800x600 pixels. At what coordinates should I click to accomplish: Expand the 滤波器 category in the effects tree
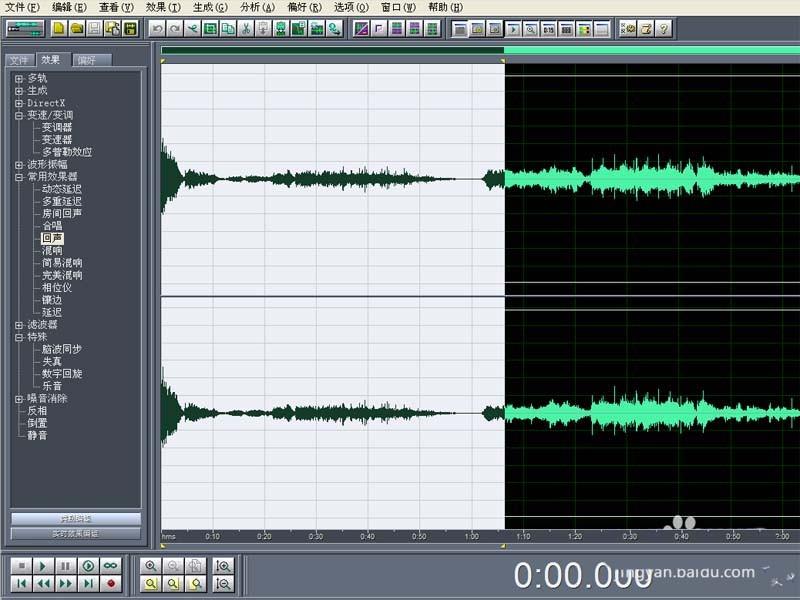click(18, 324)
